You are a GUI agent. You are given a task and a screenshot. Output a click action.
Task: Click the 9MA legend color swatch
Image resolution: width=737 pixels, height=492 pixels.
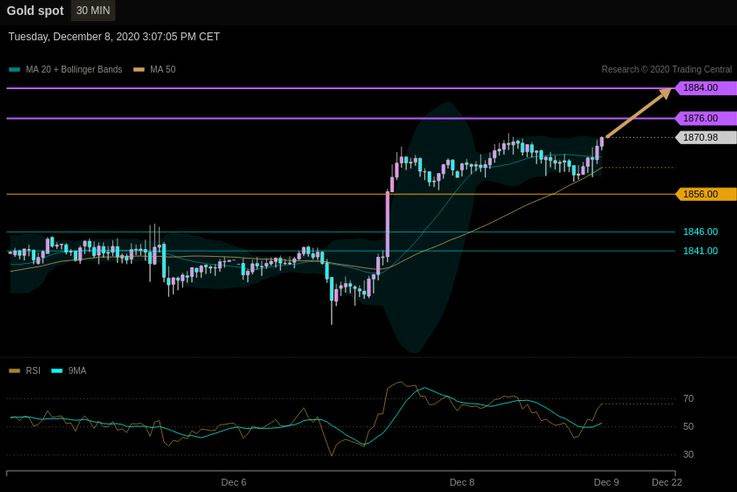click(x=57, y=371)
